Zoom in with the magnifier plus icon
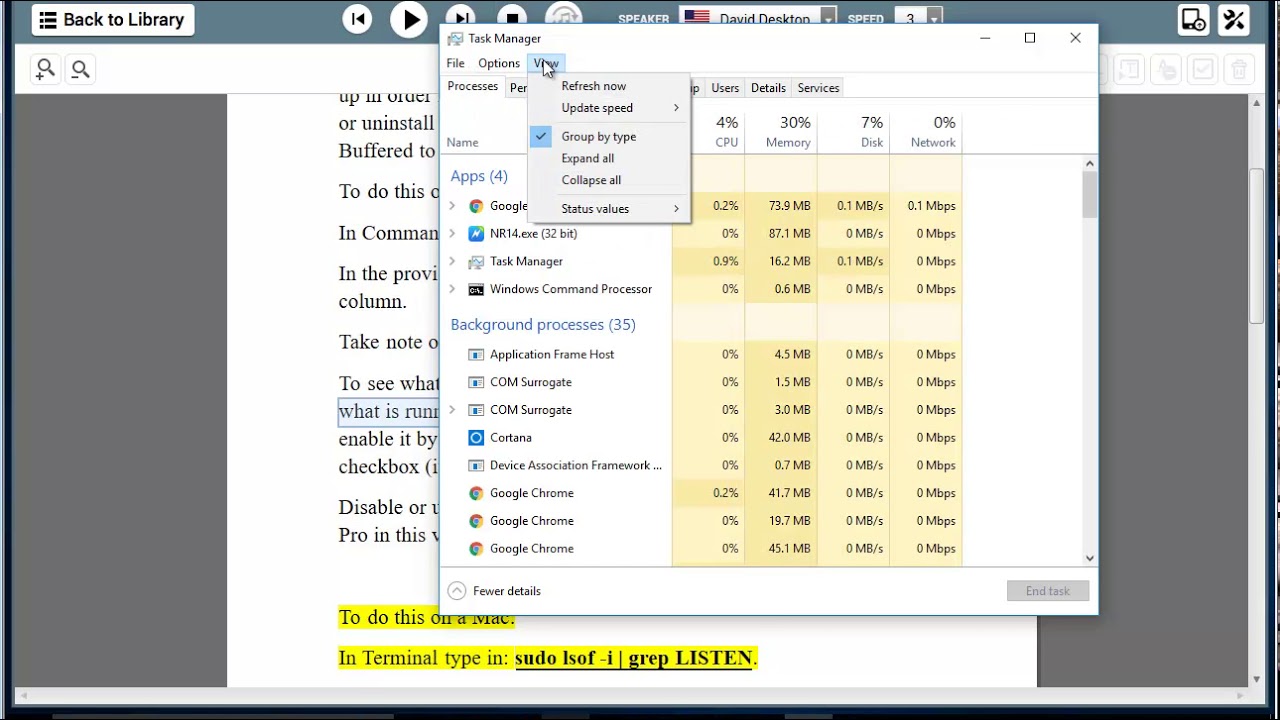Image resolution: width=1280 pixels, height=720 pixels. click(x=45, y=69)
